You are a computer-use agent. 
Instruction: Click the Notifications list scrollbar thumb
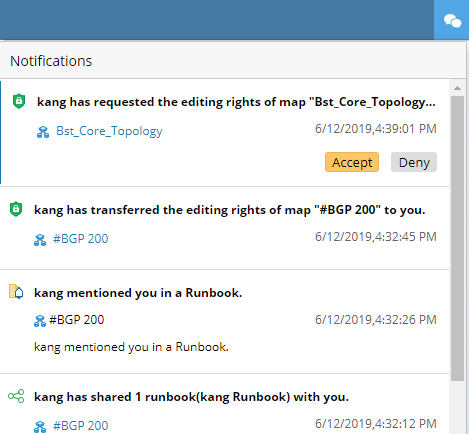click(457, 238)
